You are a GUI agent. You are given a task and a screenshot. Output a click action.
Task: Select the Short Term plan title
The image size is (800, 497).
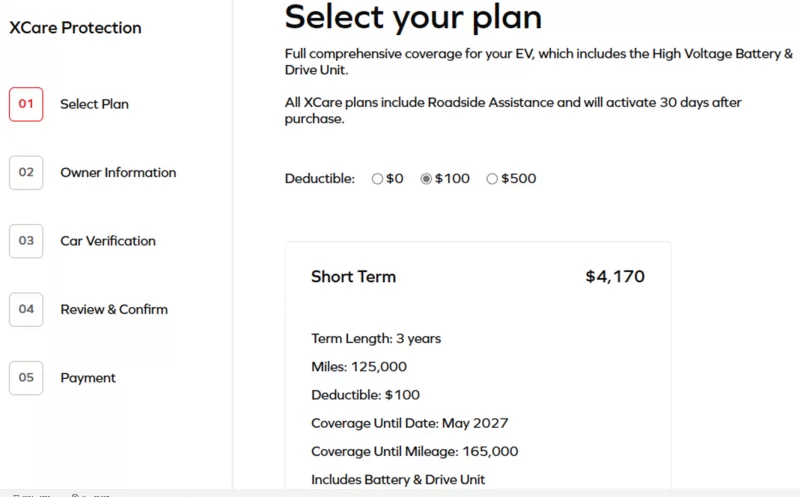tap(353, 277)
